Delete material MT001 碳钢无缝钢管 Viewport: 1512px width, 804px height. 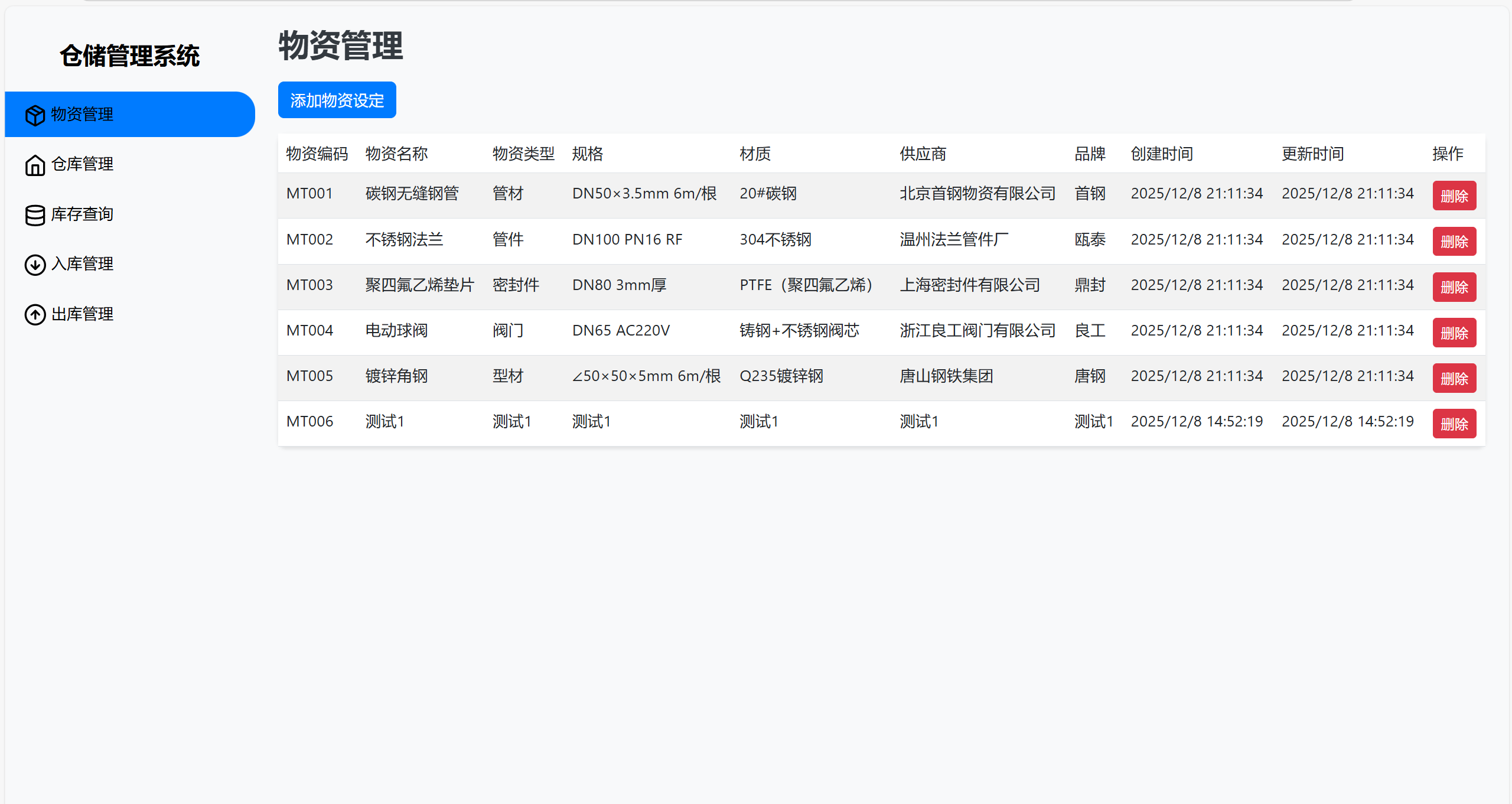coord(1454,196)
